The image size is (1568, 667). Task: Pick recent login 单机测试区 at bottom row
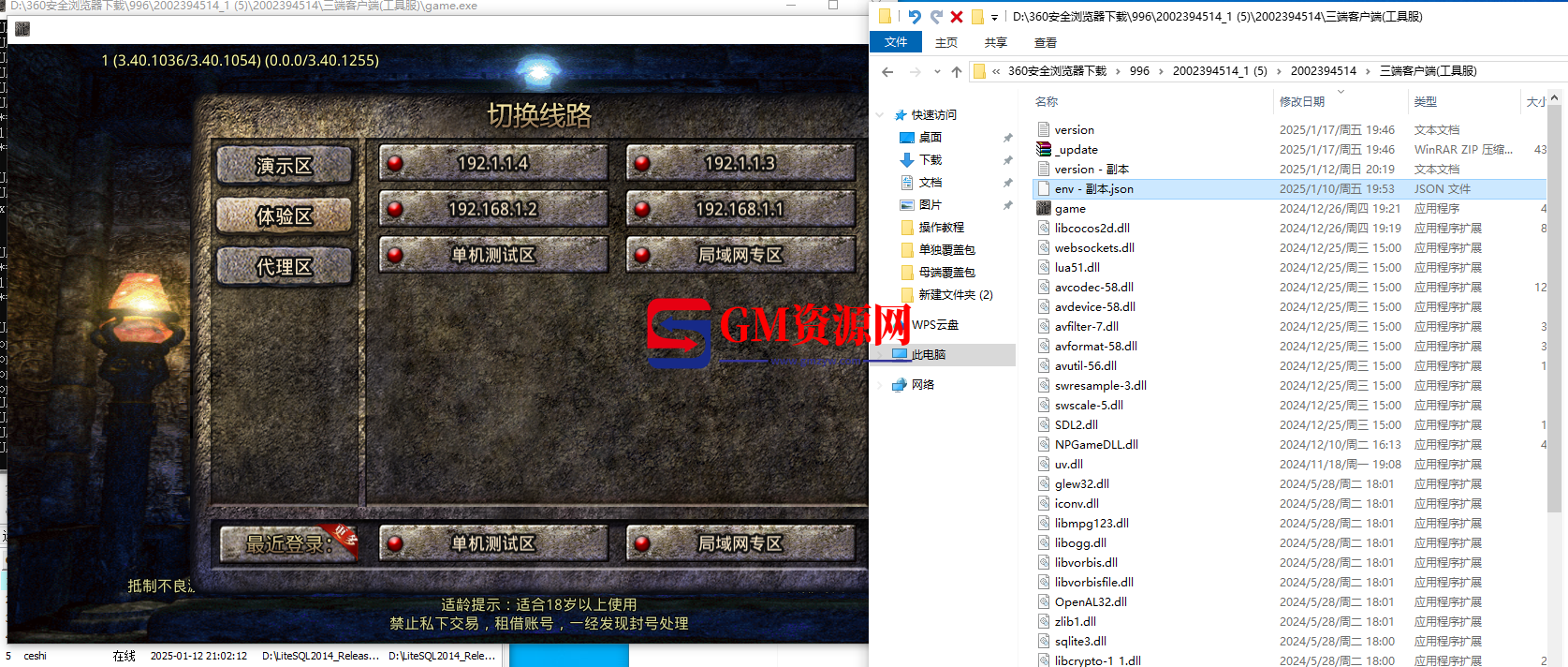coord(493,543)
